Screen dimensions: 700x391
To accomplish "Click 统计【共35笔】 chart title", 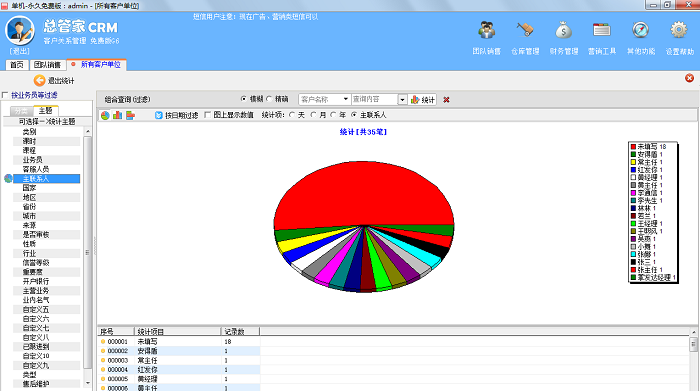I will (363, 132).
